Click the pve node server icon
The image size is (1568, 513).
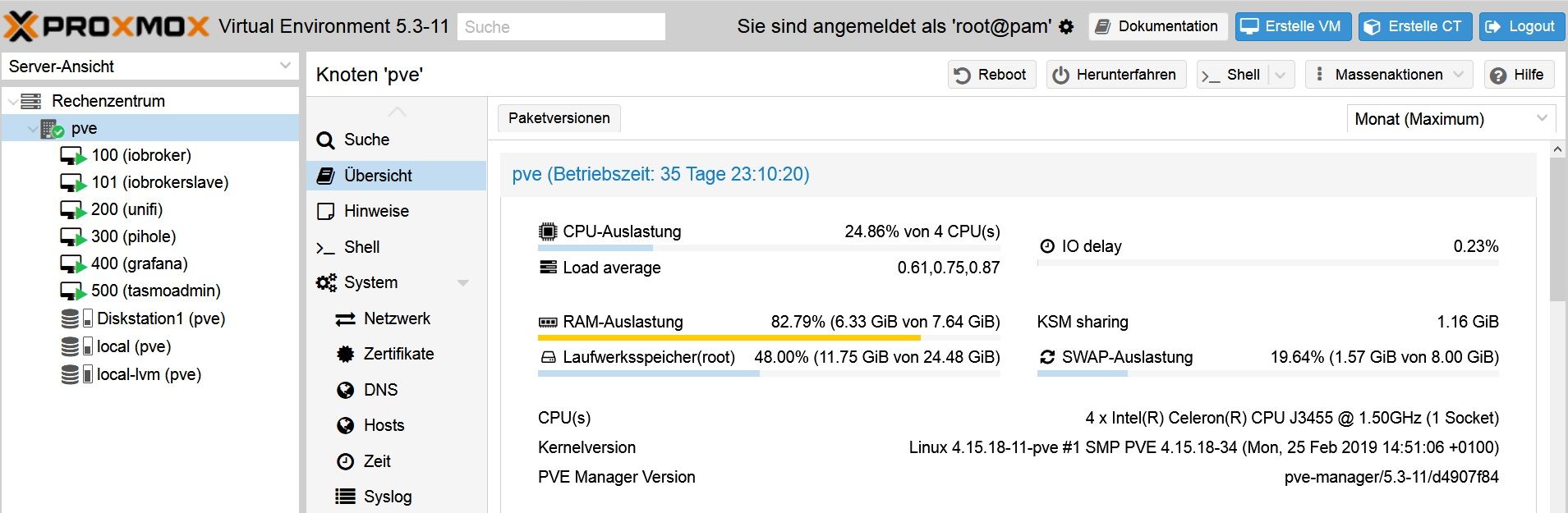click(52, 128)
